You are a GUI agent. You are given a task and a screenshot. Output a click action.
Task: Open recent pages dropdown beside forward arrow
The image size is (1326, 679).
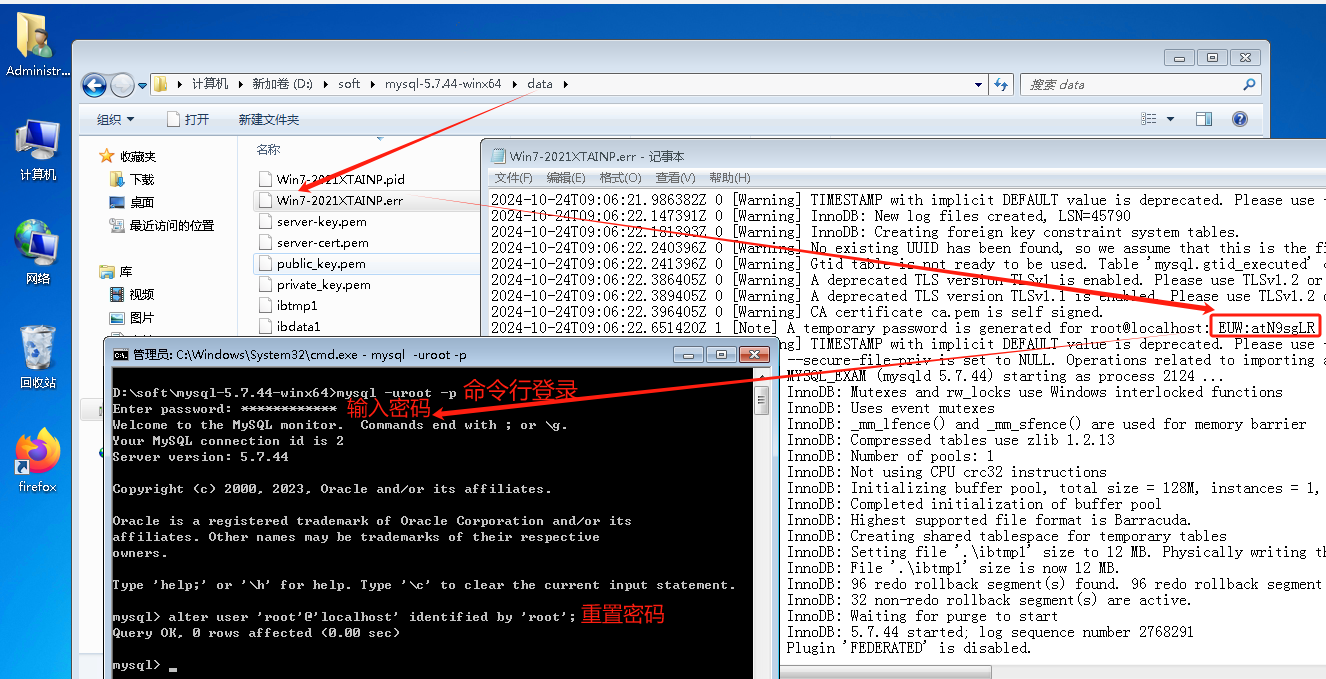[x=142, y=85]
